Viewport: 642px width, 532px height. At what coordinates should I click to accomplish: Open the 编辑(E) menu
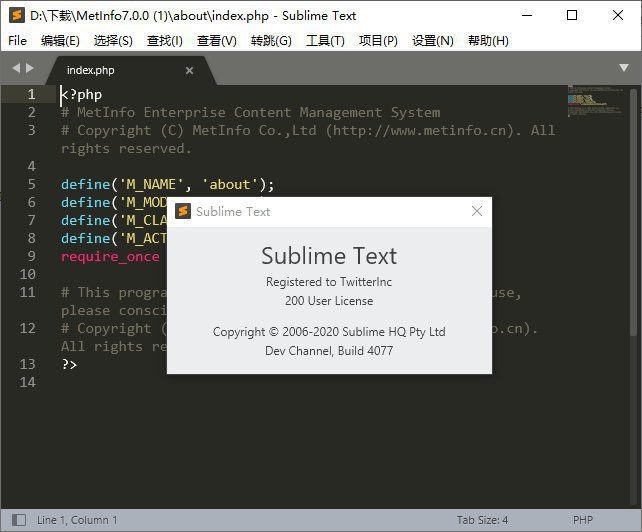(x=60, y=40)
